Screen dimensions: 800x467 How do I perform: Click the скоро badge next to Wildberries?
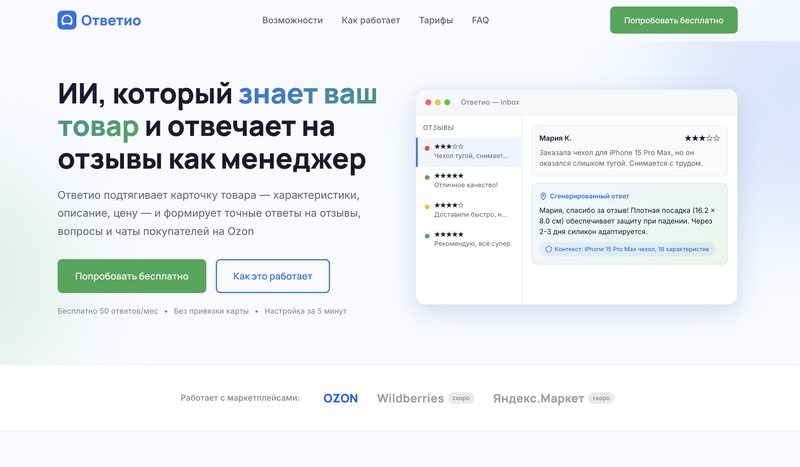(461, 398)
